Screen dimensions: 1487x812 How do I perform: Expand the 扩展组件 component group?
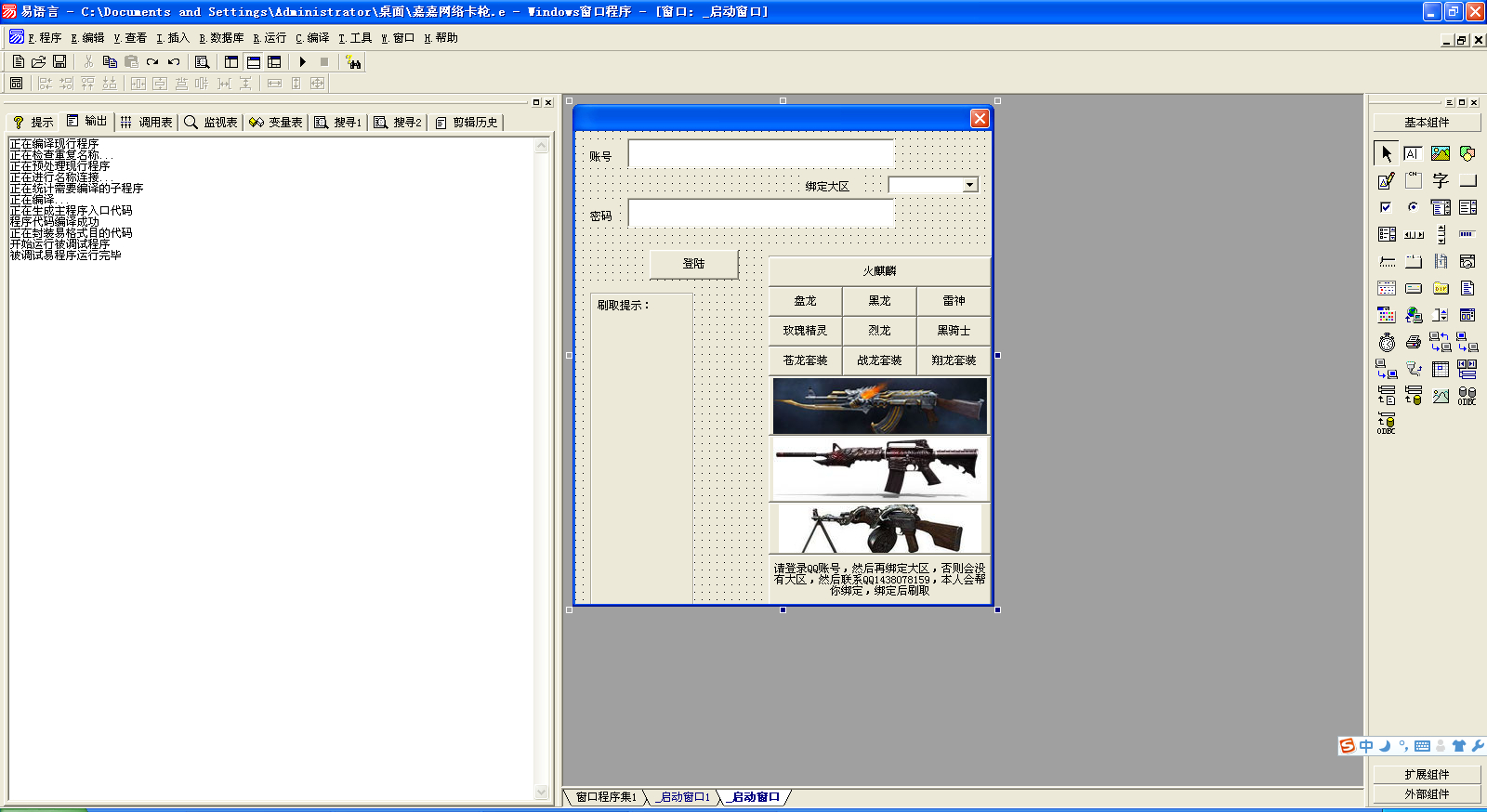click(1427, 774)
